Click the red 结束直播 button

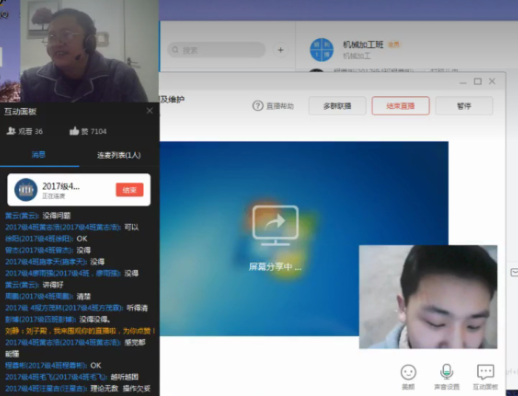coord(400,106)
